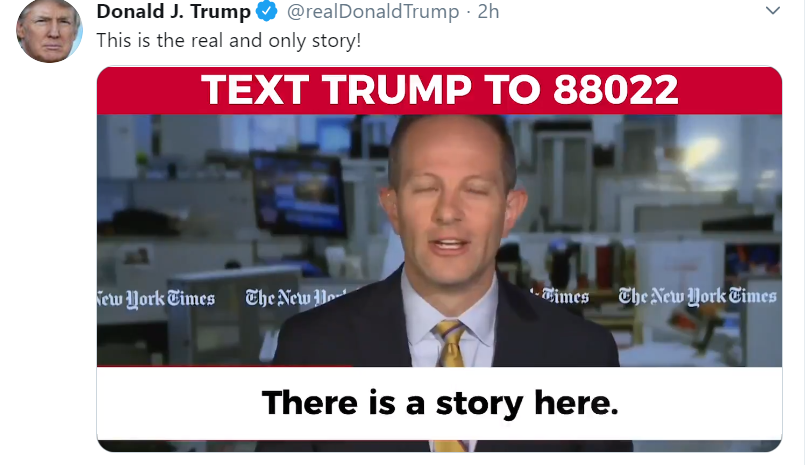Click the video strip below the caption
The image size is (808, 465).
click(439, 445)
